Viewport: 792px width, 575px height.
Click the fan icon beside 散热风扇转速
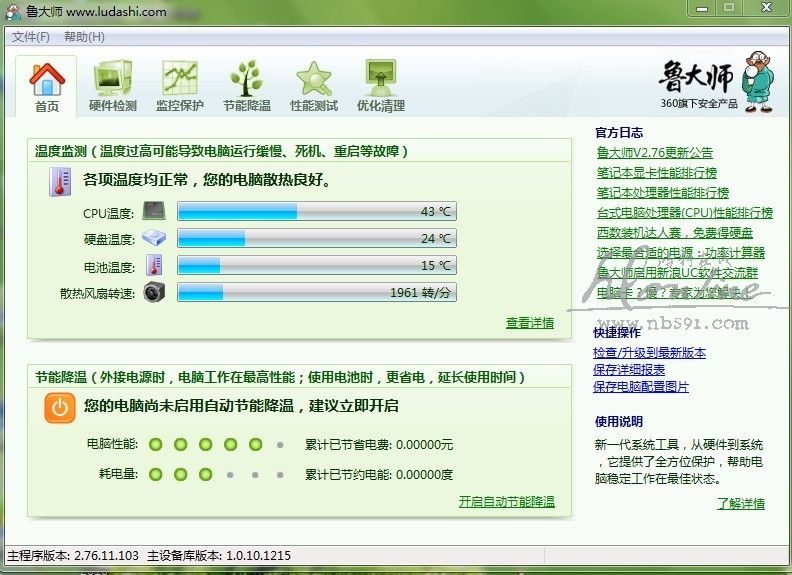[154, 292]
